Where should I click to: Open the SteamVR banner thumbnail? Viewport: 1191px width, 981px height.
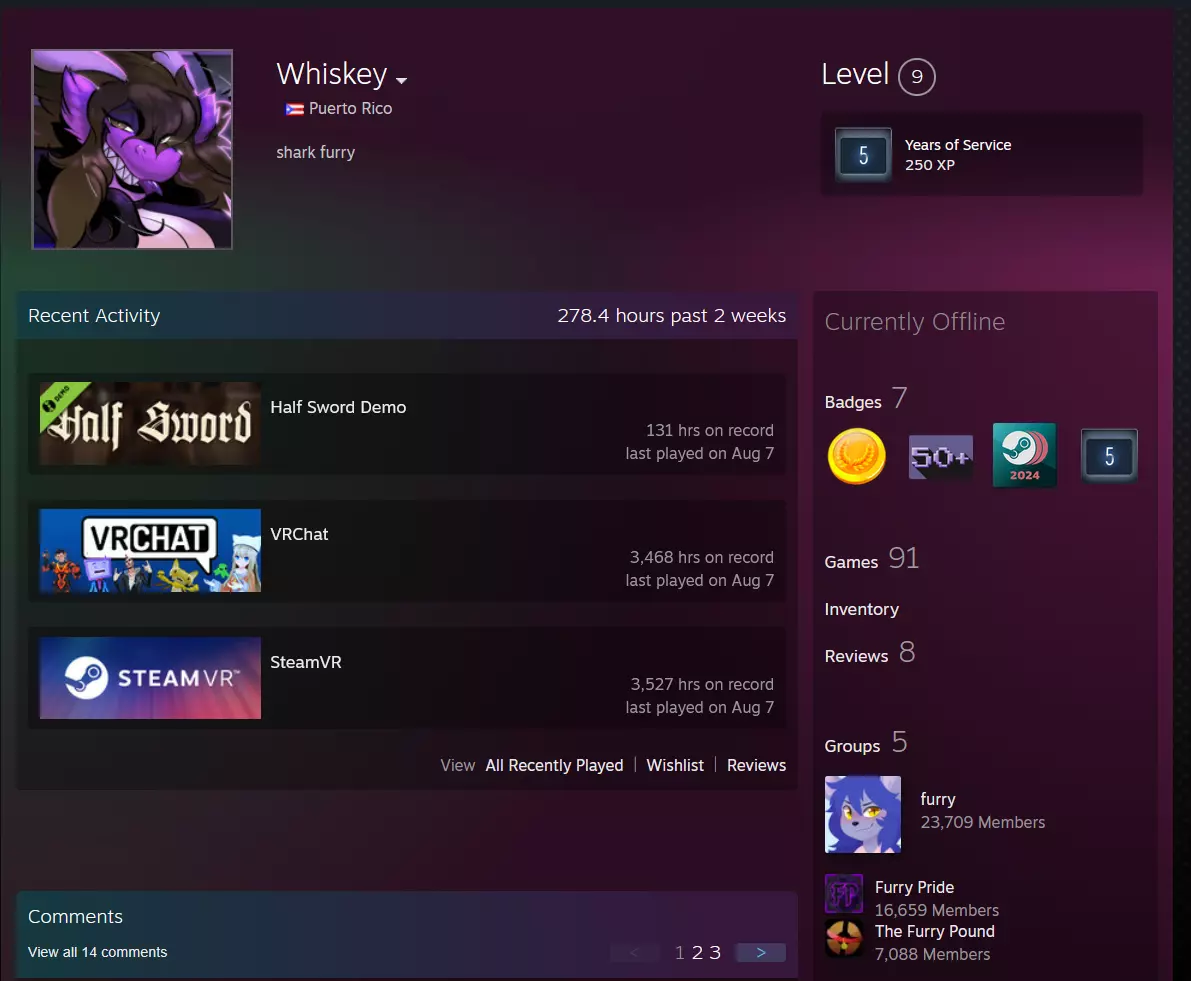coord(150,678)
